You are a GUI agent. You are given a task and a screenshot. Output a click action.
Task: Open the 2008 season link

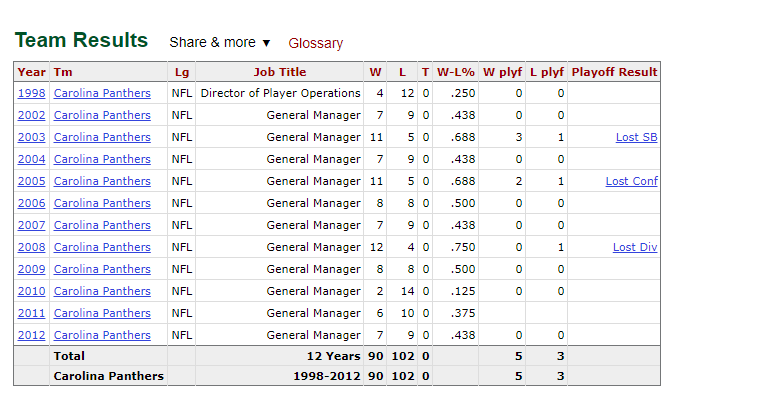(x=32, y=247)
